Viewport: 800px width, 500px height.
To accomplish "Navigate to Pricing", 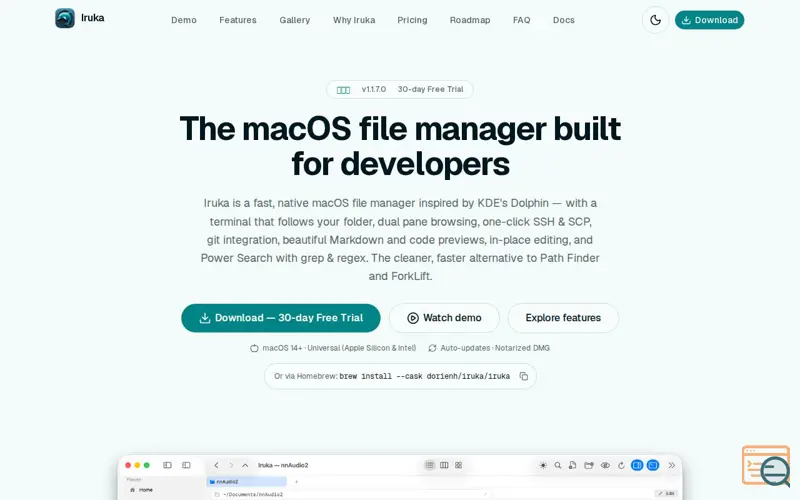I will coord(412,20).
